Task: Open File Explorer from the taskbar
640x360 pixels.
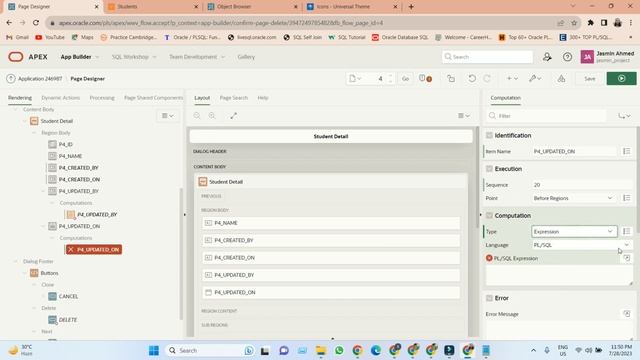Action: 321,350
